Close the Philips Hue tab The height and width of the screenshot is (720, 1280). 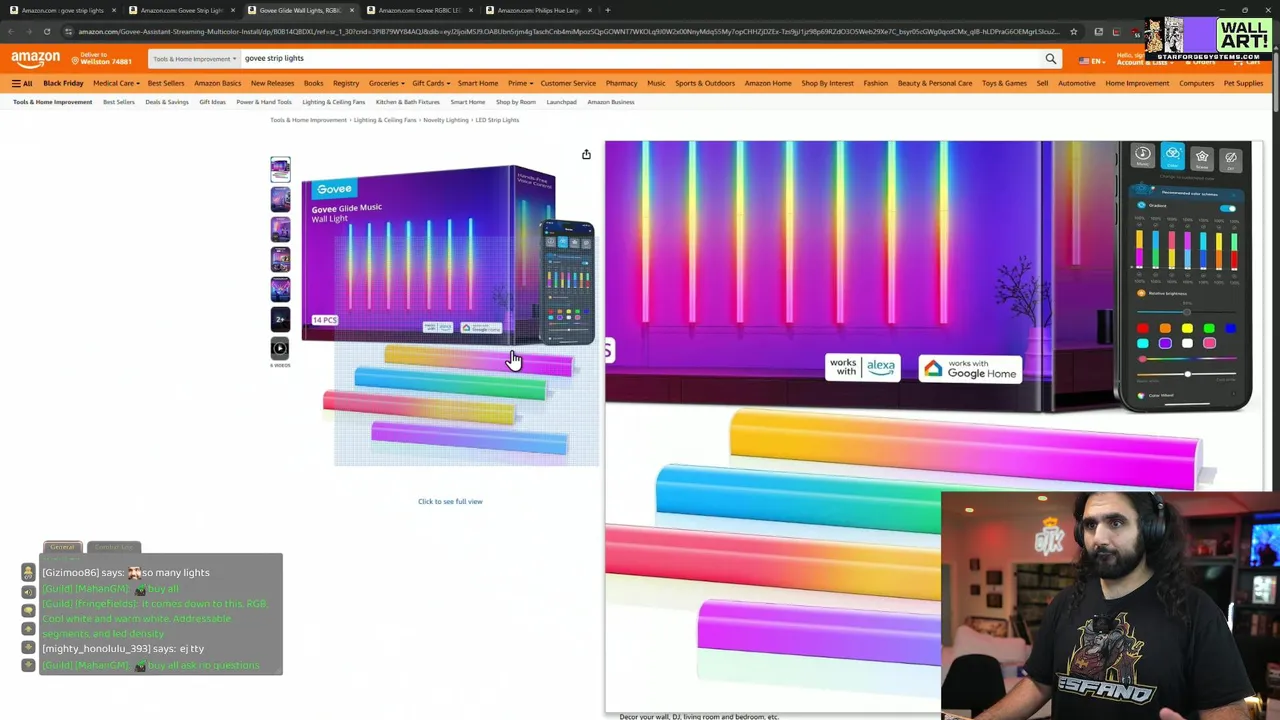point(590,10)
